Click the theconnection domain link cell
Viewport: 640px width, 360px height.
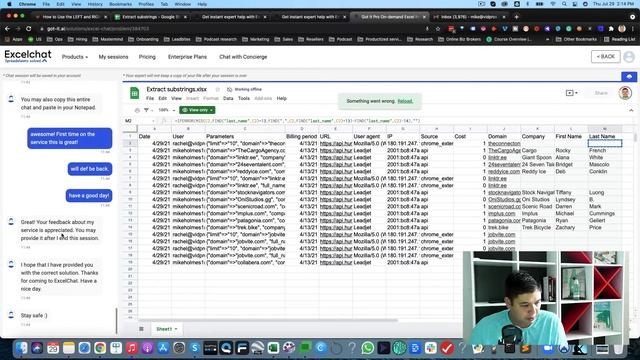[504, 144]
